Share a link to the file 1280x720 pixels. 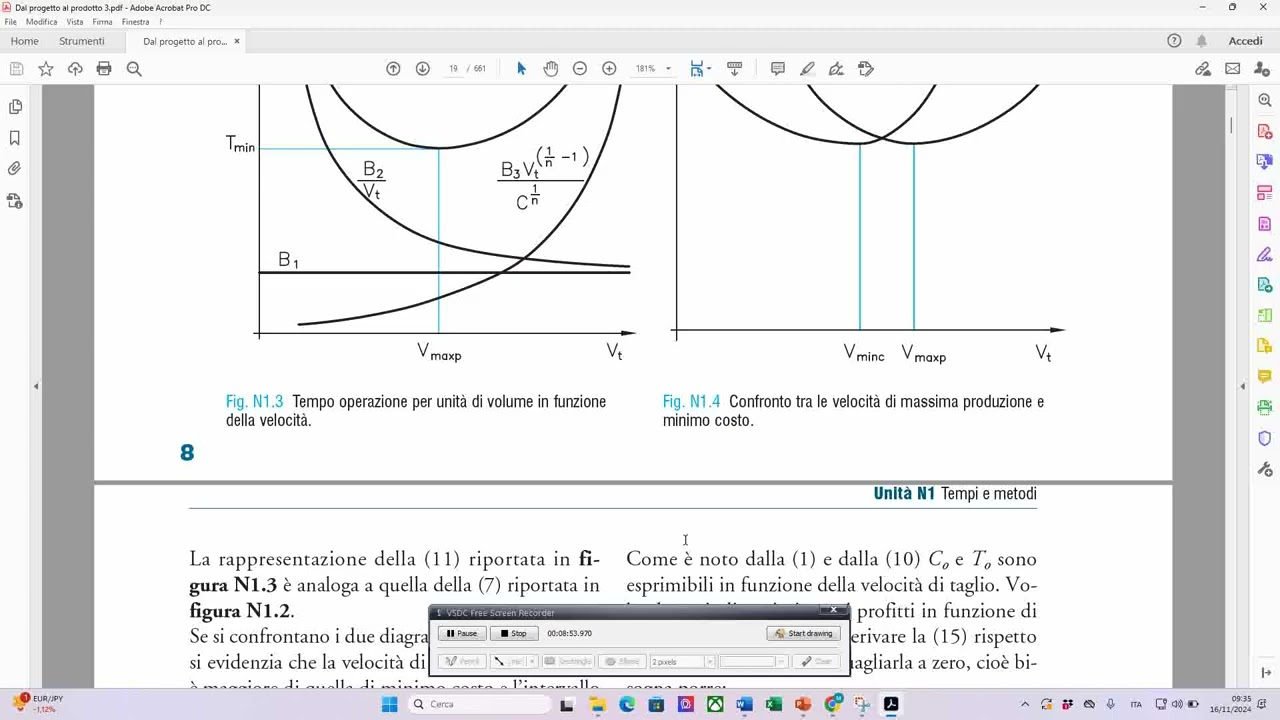point(1203,69)
